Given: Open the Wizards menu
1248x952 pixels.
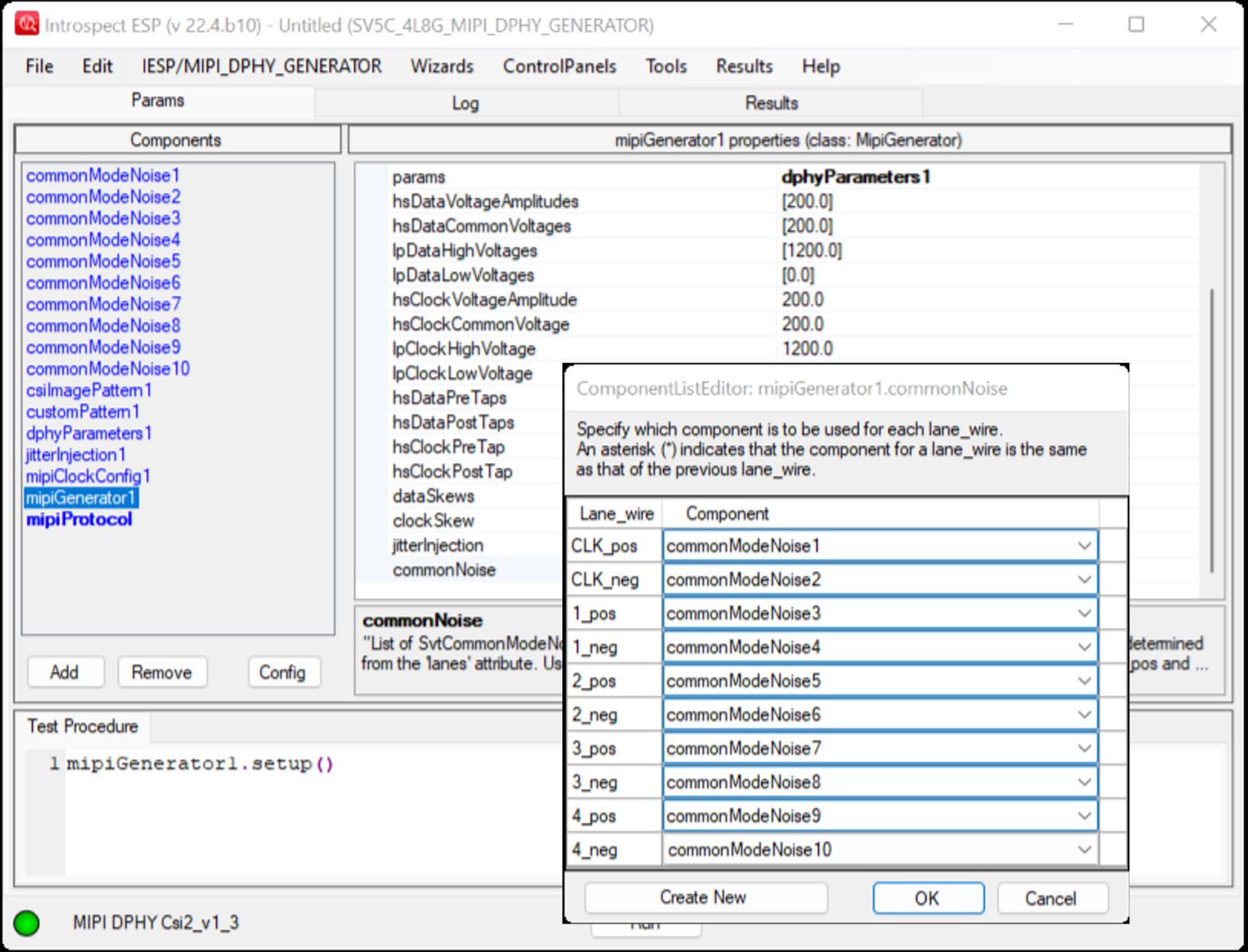Looking at the screenshot, I should pyautogui.click(x=441, y=67).
